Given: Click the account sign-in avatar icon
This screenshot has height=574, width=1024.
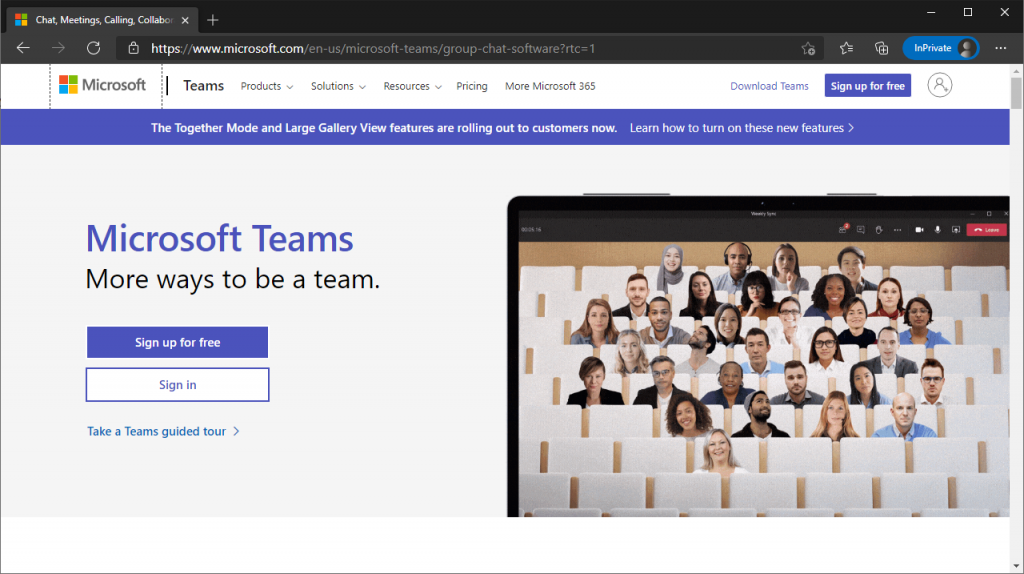Looking at the screenshot, I should click(x=940, y=85).
